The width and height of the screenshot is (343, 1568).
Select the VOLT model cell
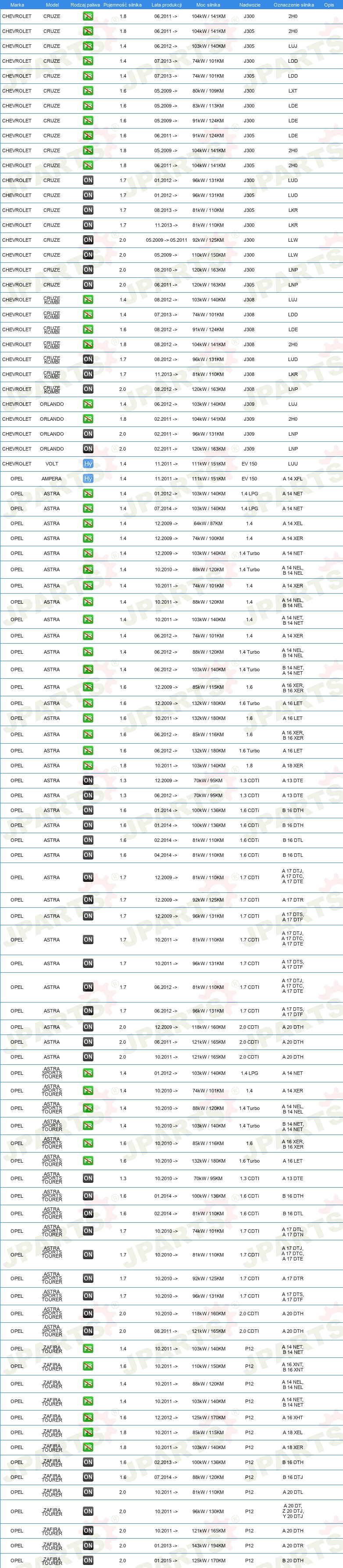coord(52,464)
